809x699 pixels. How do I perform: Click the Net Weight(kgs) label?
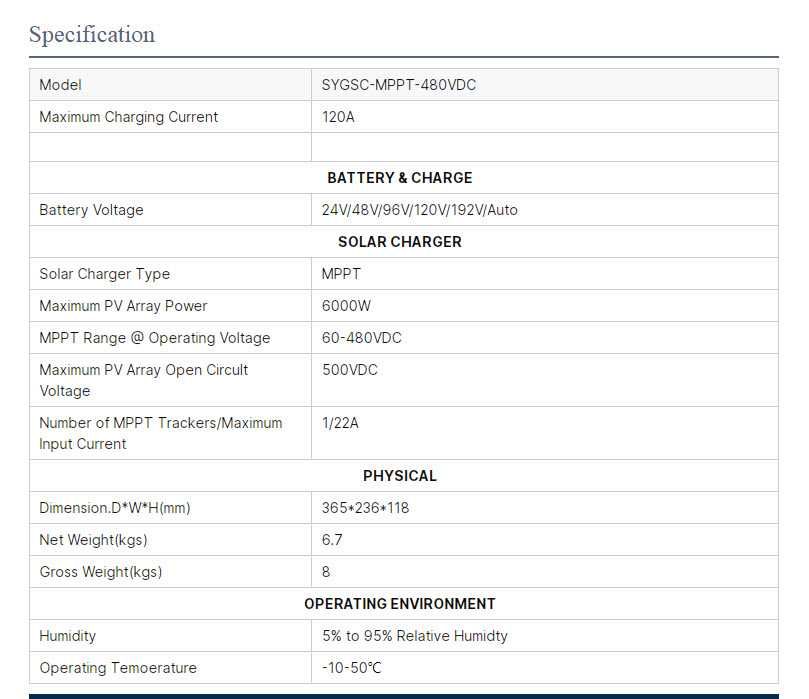(x=93, y=540)
